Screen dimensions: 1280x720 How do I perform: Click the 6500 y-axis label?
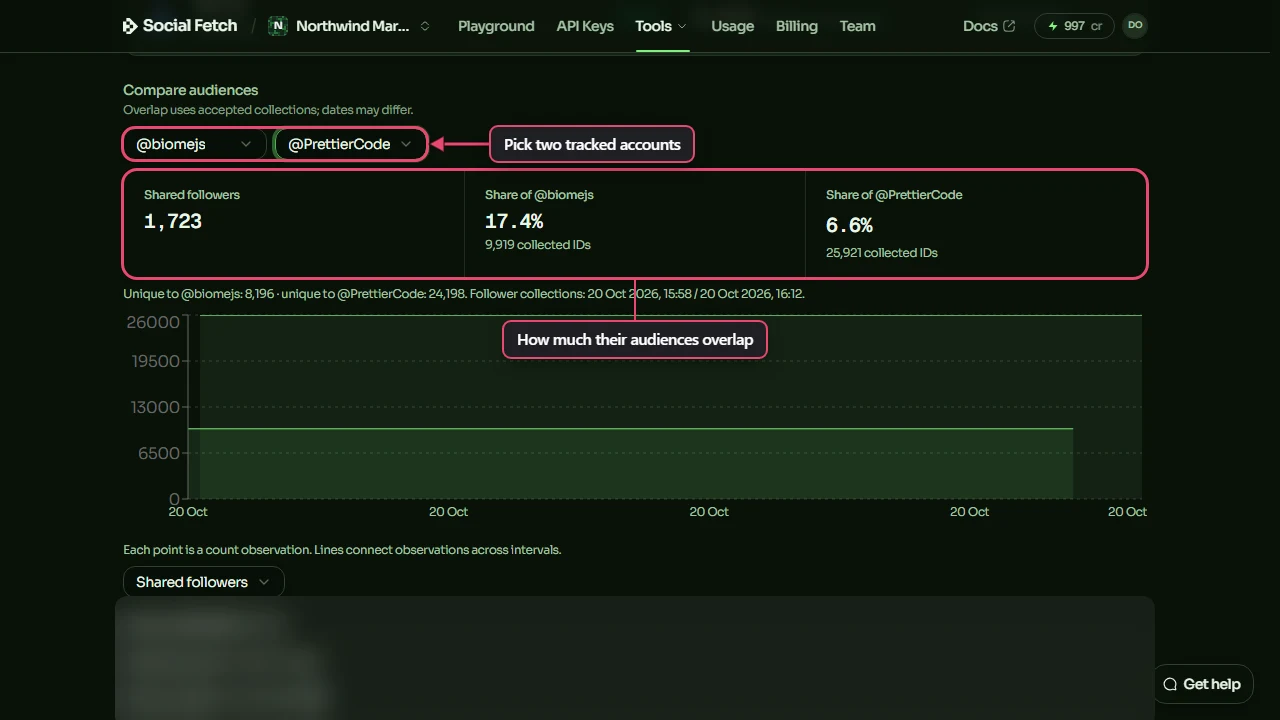(x=159, y=453)
